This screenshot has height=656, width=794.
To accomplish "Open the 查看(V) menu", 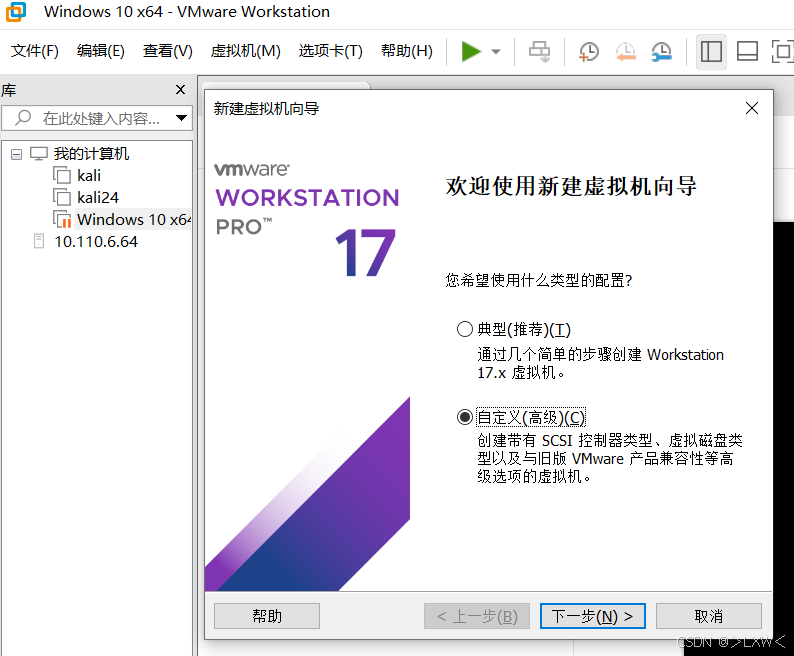I will 168,51.
